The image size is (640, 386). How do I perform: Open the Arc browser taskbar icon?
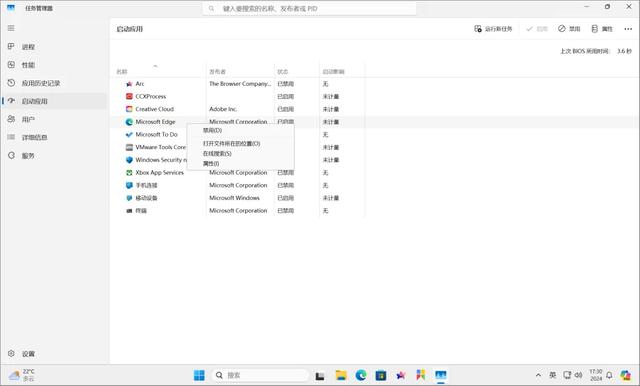click(x=401, y=375)
